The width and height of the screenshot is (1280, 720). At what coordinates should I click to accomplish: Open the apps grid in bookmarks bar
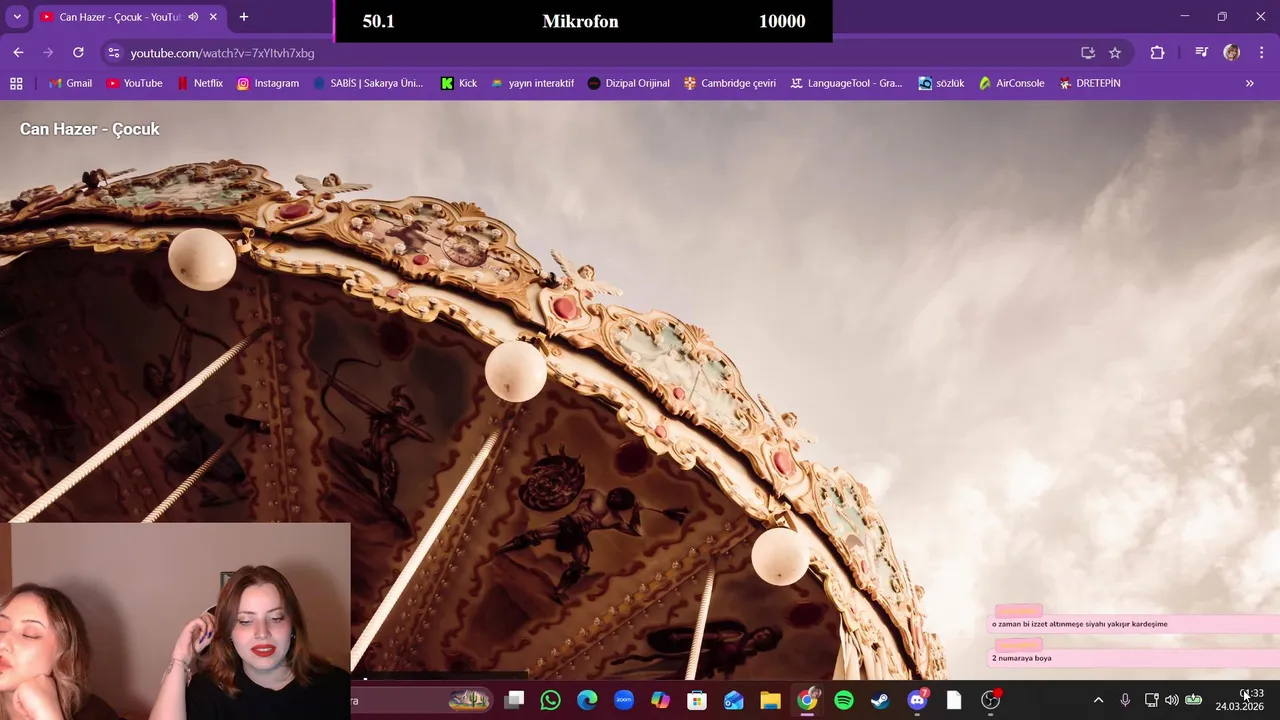[x=16, y=83]
